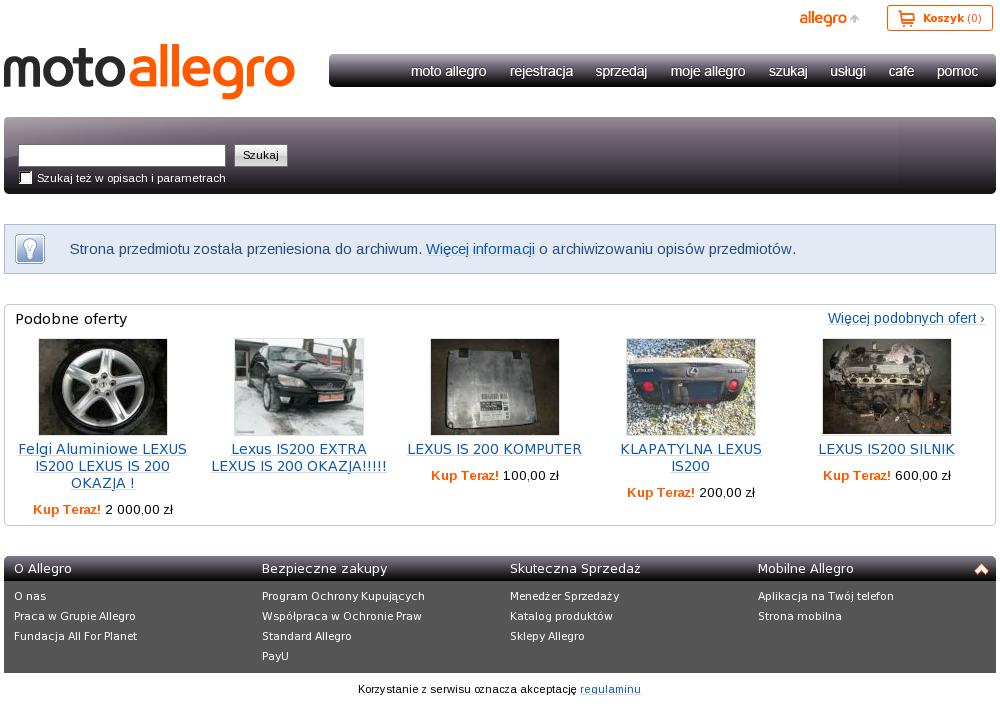Open 'Katalog produktów' footer link
This screenshot has width=1000, height=709.
click(561, 616)
